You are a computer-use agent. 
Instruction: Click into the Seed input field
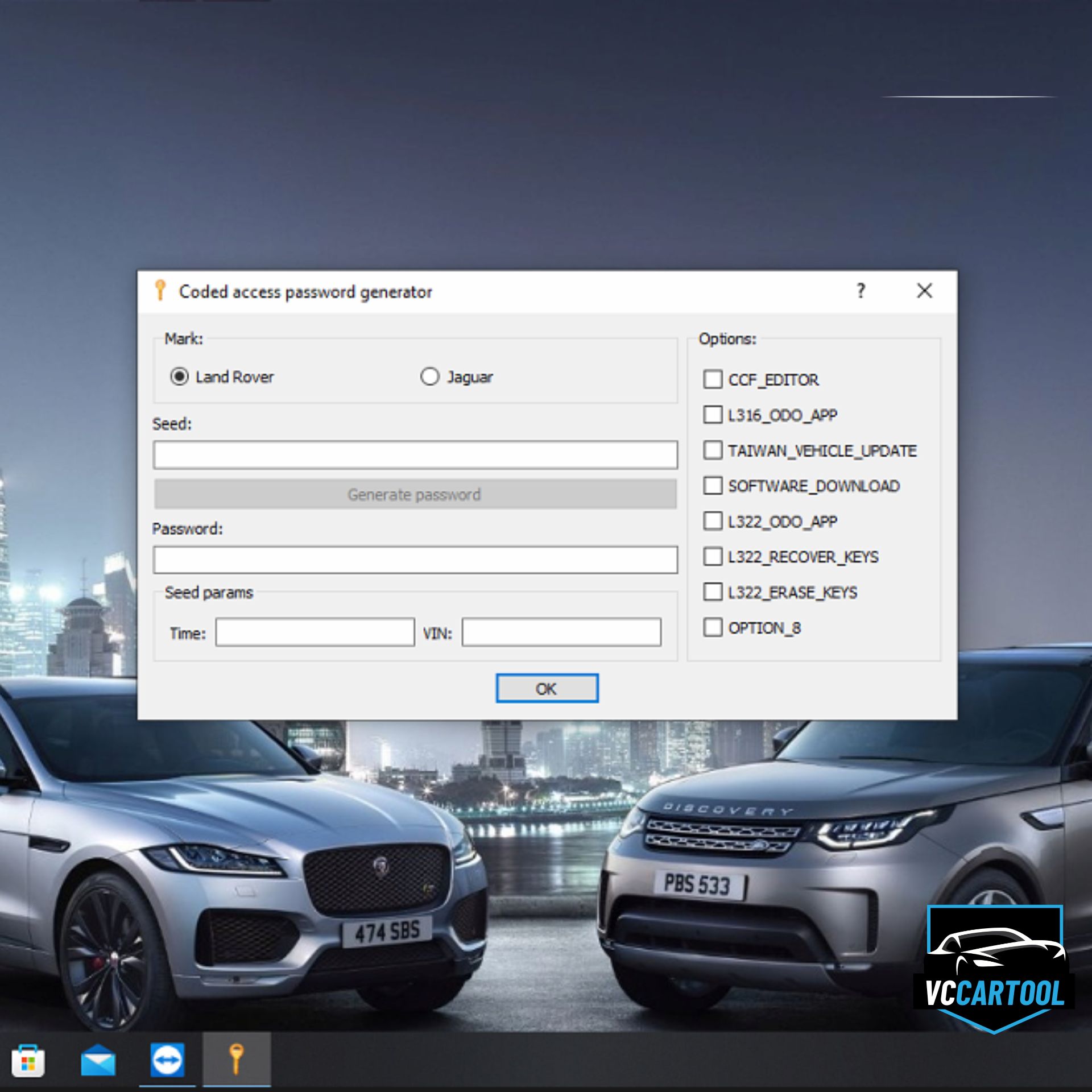coord(415,455)
